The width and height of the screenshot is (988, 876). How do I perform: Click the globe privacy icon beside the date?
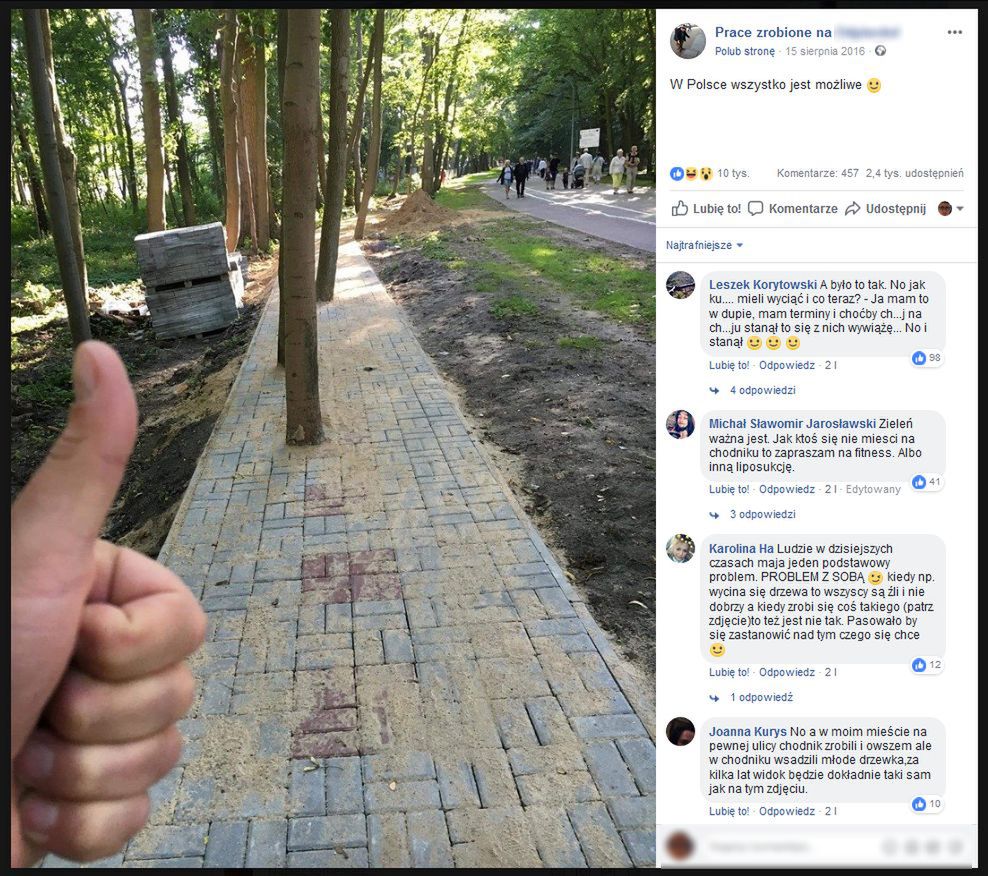pyautogui.click(x=880, y=51)
